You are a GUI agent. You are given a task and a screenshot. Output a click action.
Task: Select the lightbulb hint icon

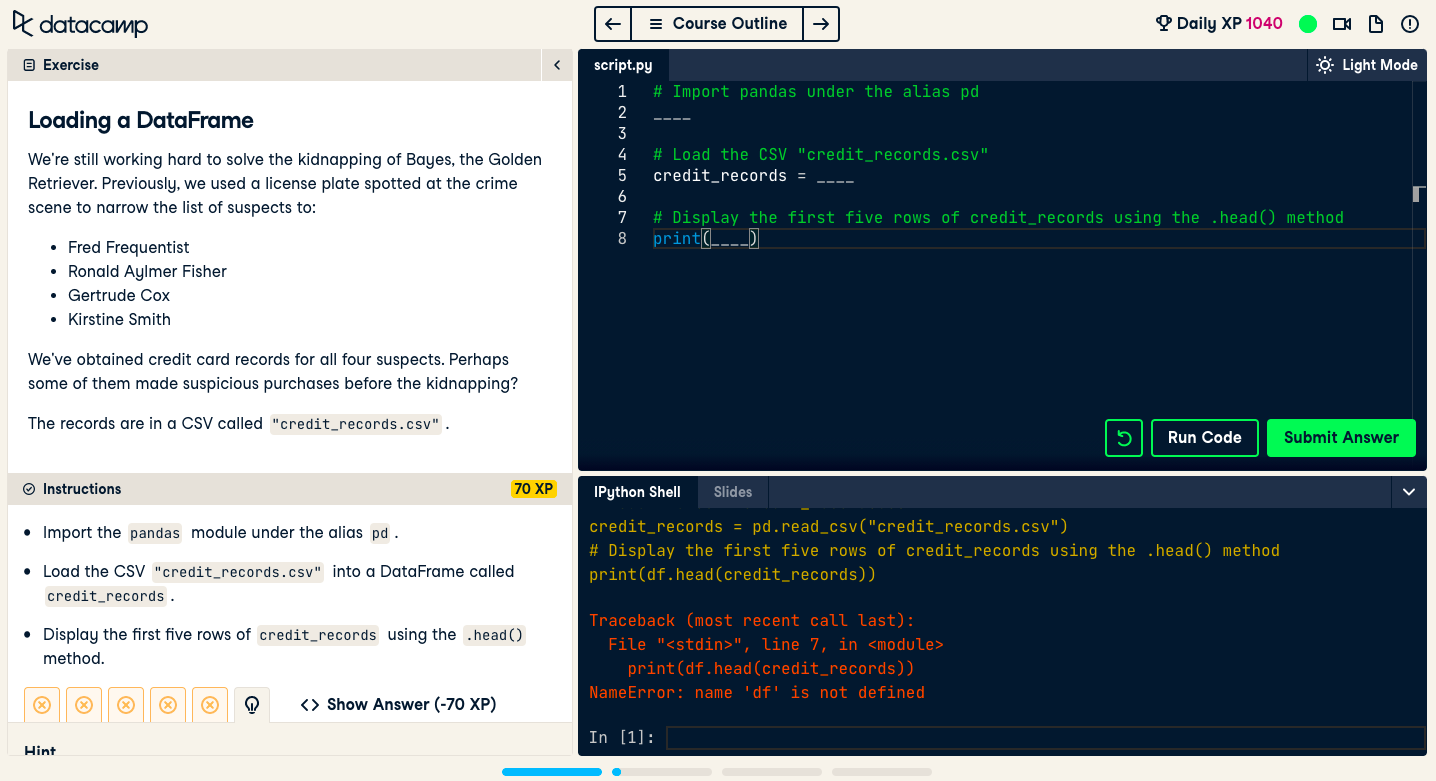pos(252,704)
